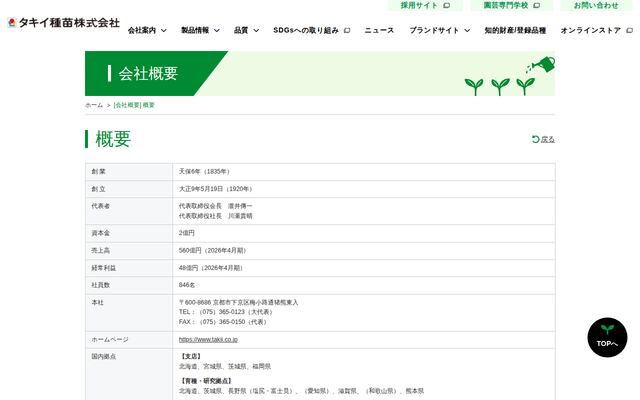Image resolution: width=640 pixels, height=400 pixels.
Task: Expand the 品質 dropdown chevron
Action: (x=256, y=31)
